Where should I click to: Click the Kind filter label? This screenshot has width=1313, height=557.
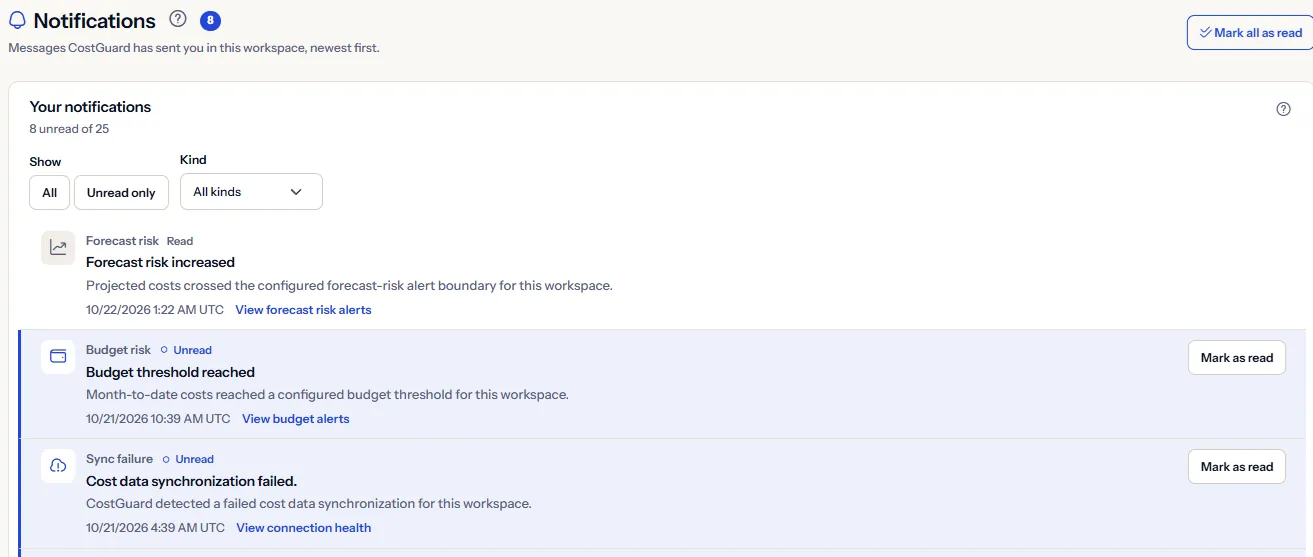click(x=193, y=160)
